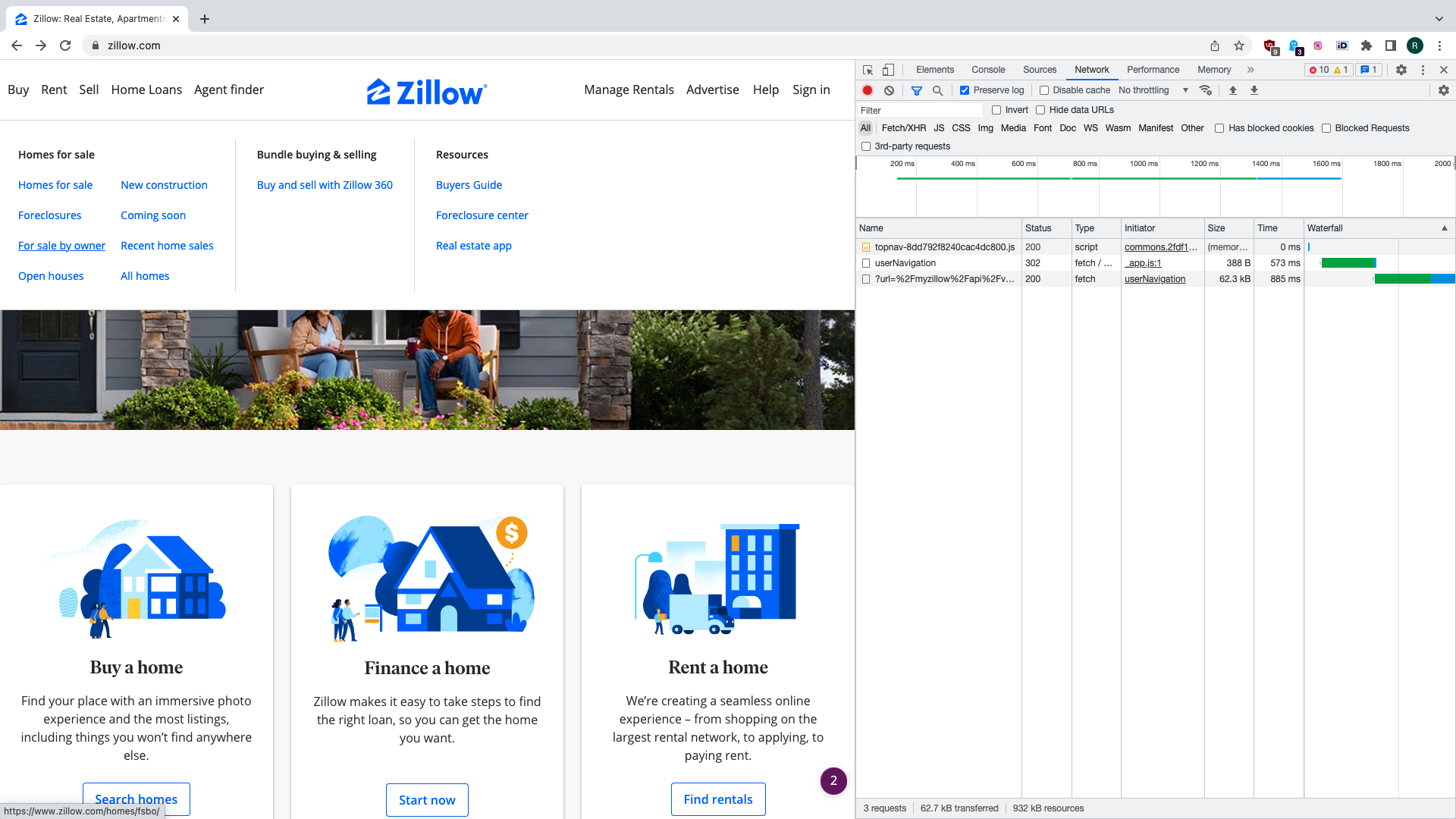Screen dimensions: 1456x819
Task: Click the blue issues count badge
Action: [1369, 70]
